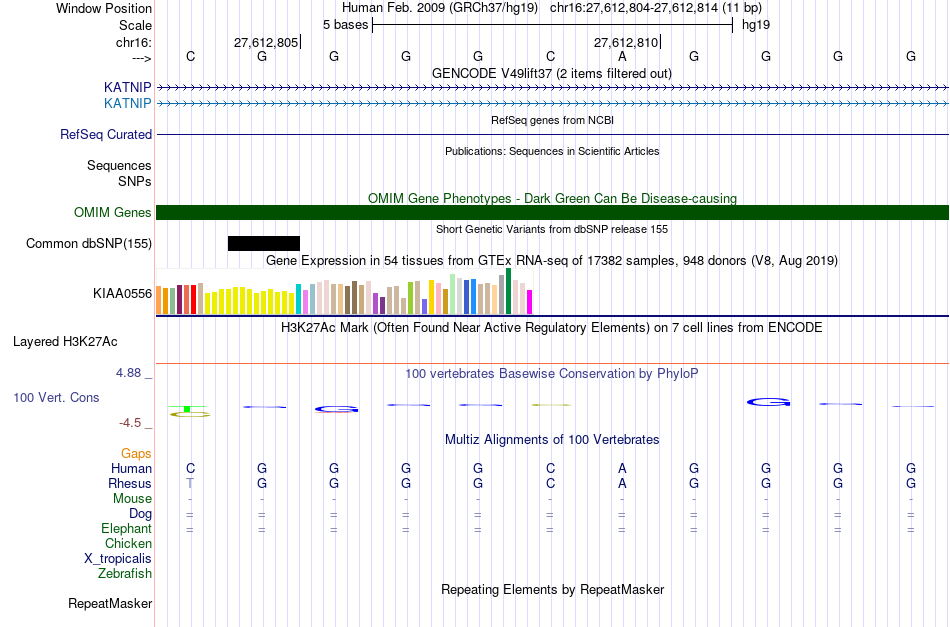The width and height of the screenshot is (950, 627).
Task: Click the OMIM Genes track label
Action: [x=112, y=213]
